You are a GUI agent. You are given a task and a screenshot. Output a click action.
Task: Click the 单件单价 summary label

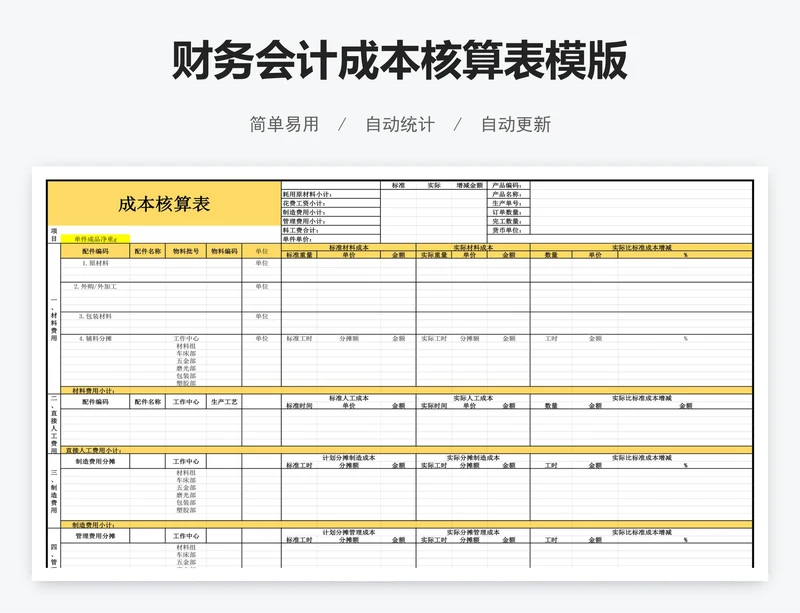pos(297,239)
